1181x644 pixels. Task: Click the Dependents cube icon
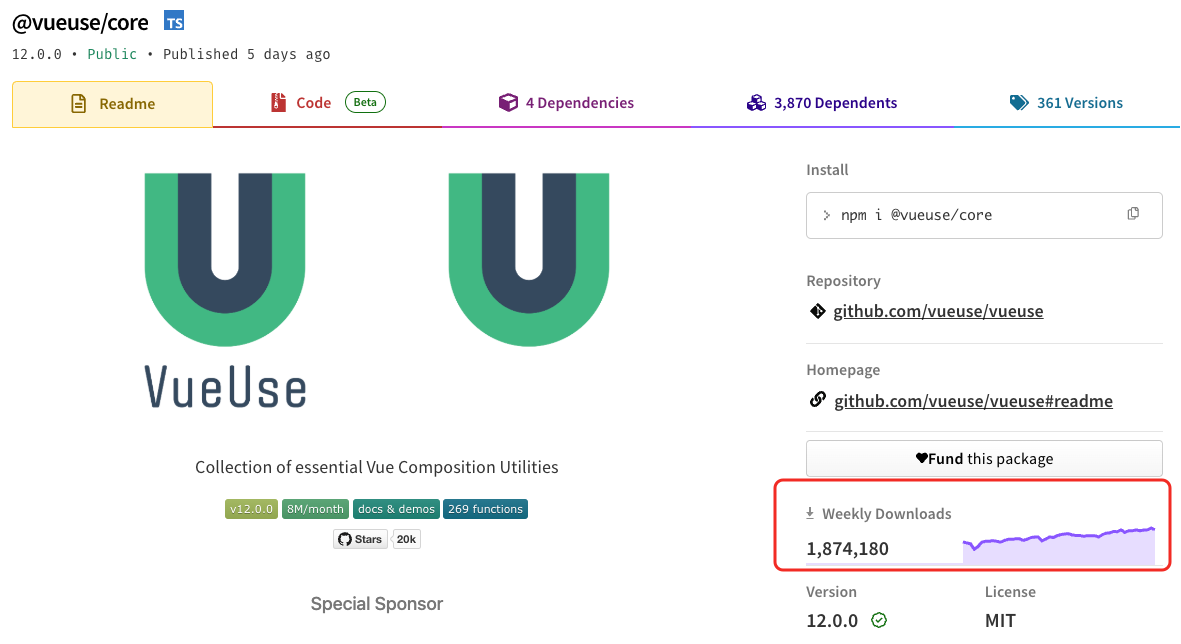click(756, 101)
